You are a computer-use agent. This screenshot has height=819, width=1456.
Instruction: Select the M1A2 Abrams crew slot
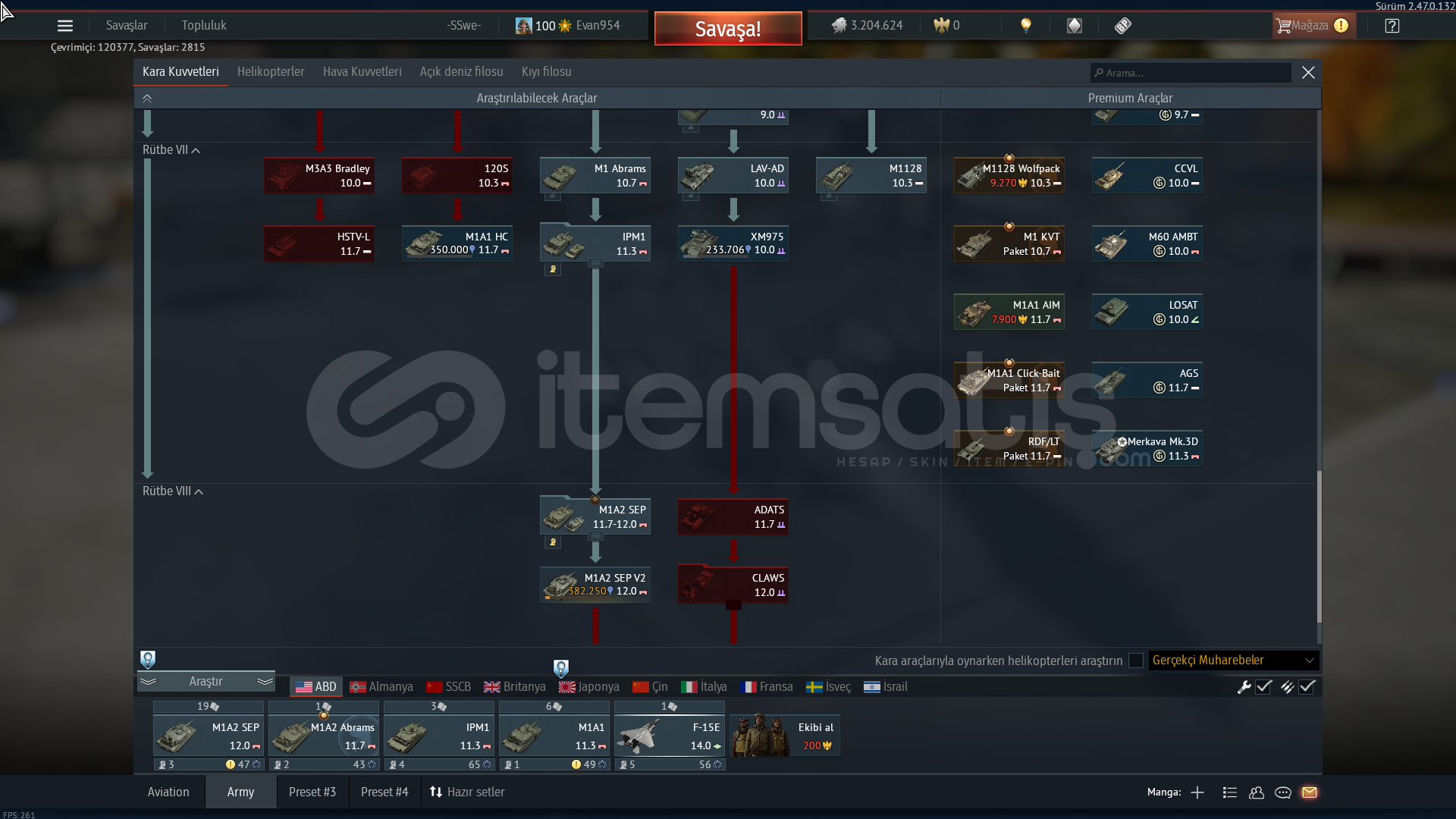tap(324, 736)
